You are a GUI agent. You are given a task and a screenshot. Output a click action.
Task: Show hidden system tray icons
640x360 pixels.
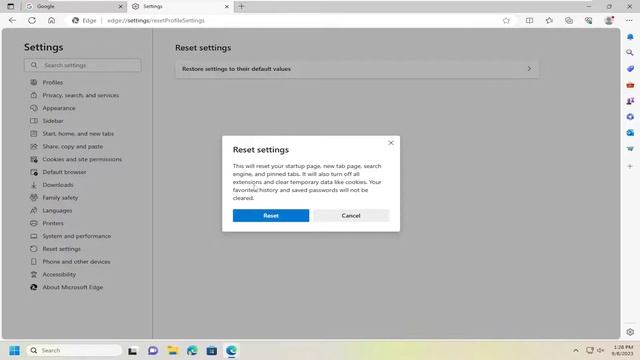click(x=576, y=351)
